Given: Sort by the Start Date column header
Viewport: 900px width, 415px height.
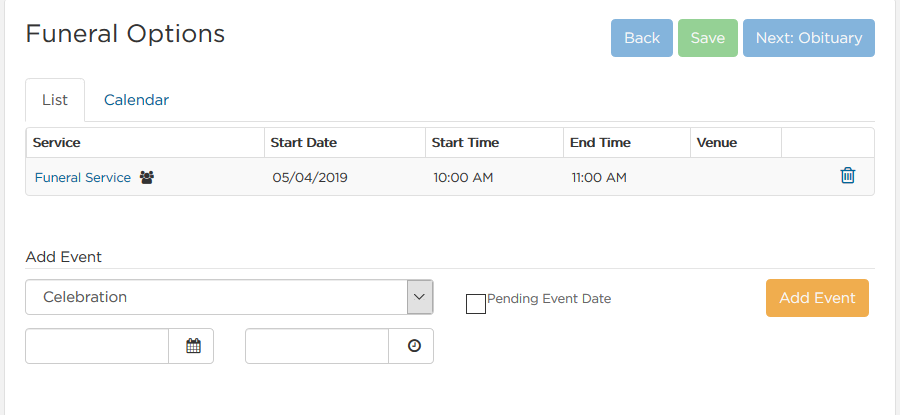Looking at the screenshot, I should (x=304, y=142).
